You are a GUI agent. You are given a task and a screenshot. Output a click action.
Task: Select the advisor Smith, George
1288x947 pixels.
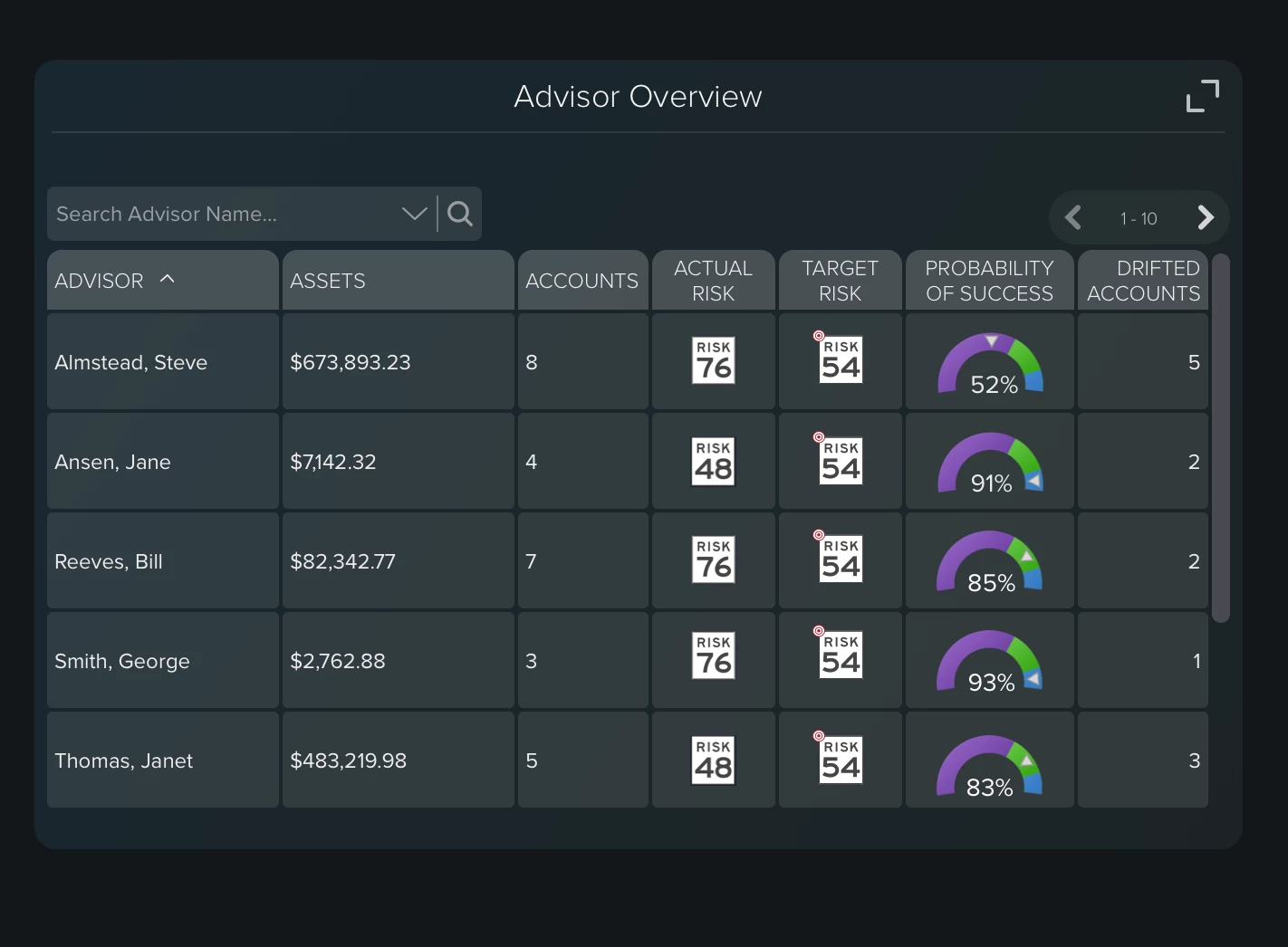point(122,661)
